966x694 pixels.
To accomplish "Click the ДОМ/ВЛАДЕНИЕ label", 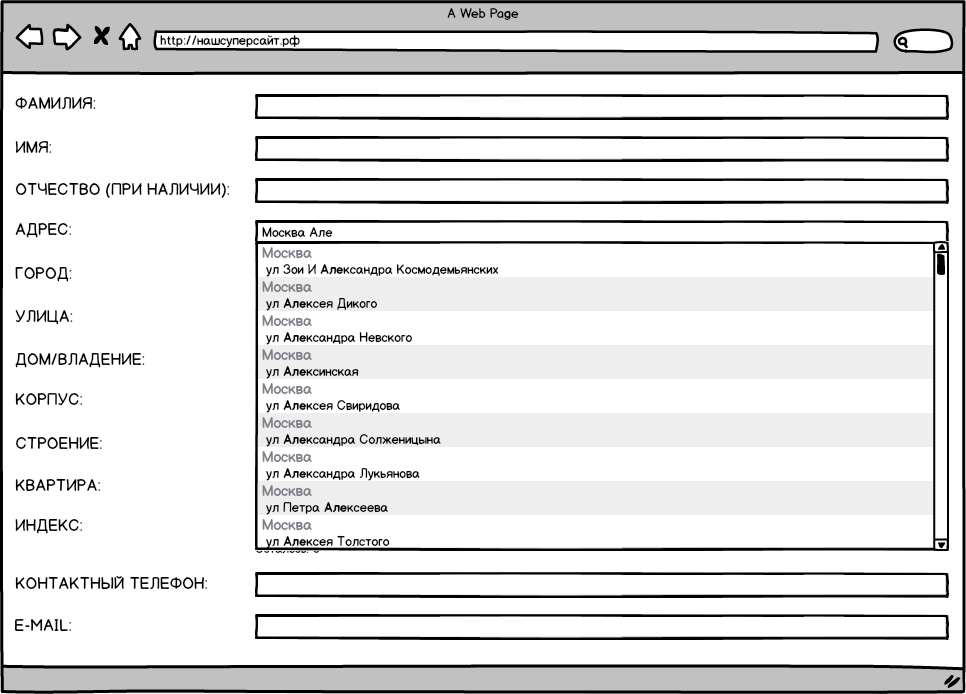I will click(x=80, y=359).
